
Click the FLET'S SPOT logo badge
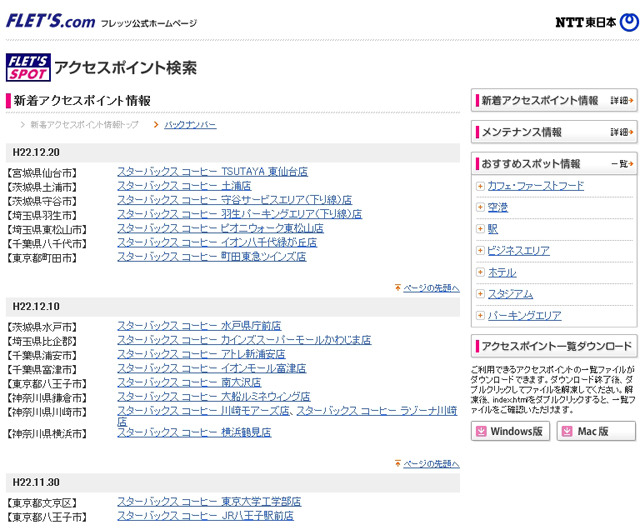(x=28, y=67)
